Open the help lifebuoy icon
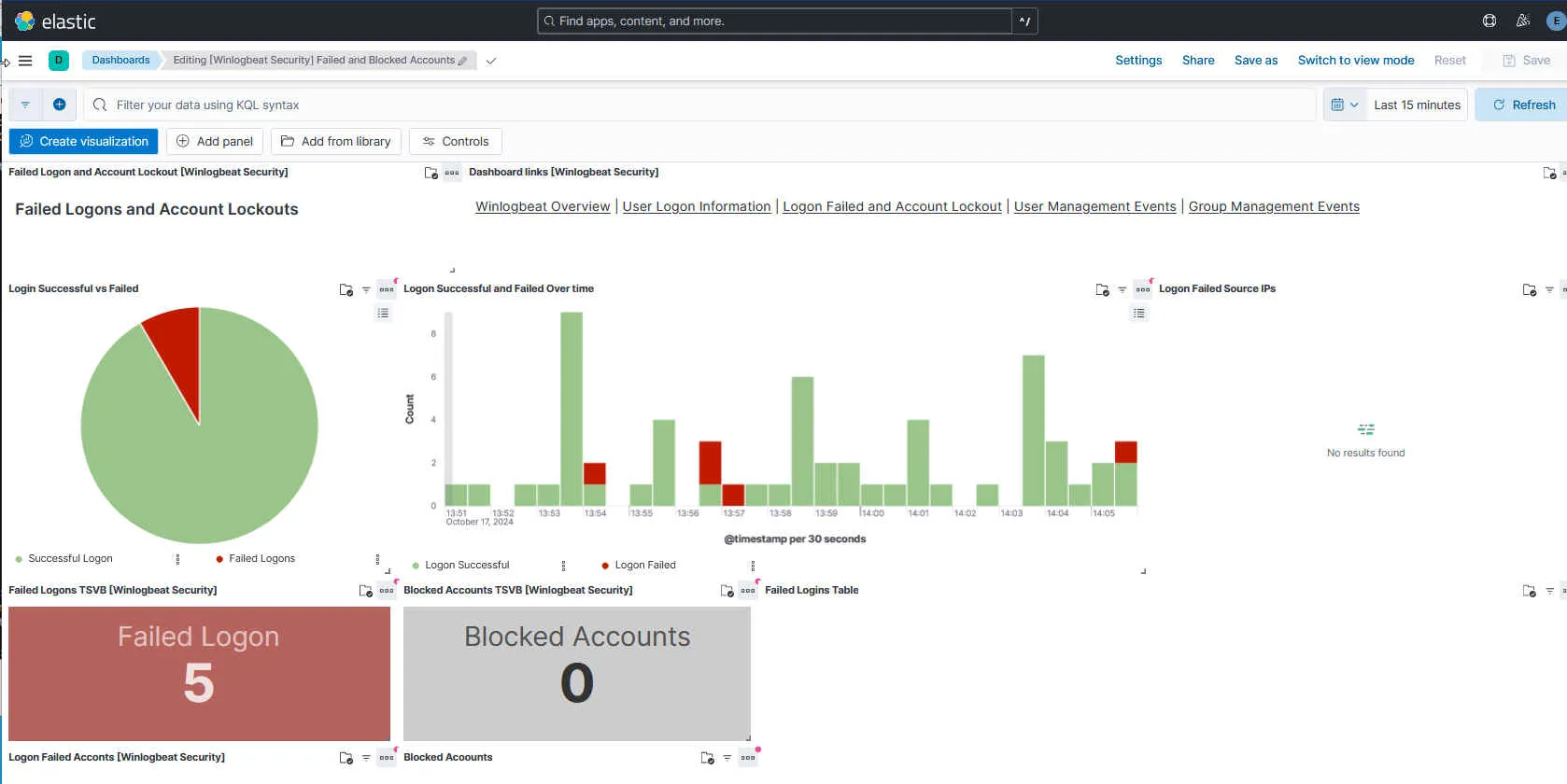This screenshot has width=1567, height=784. (x=1489, y=21)
